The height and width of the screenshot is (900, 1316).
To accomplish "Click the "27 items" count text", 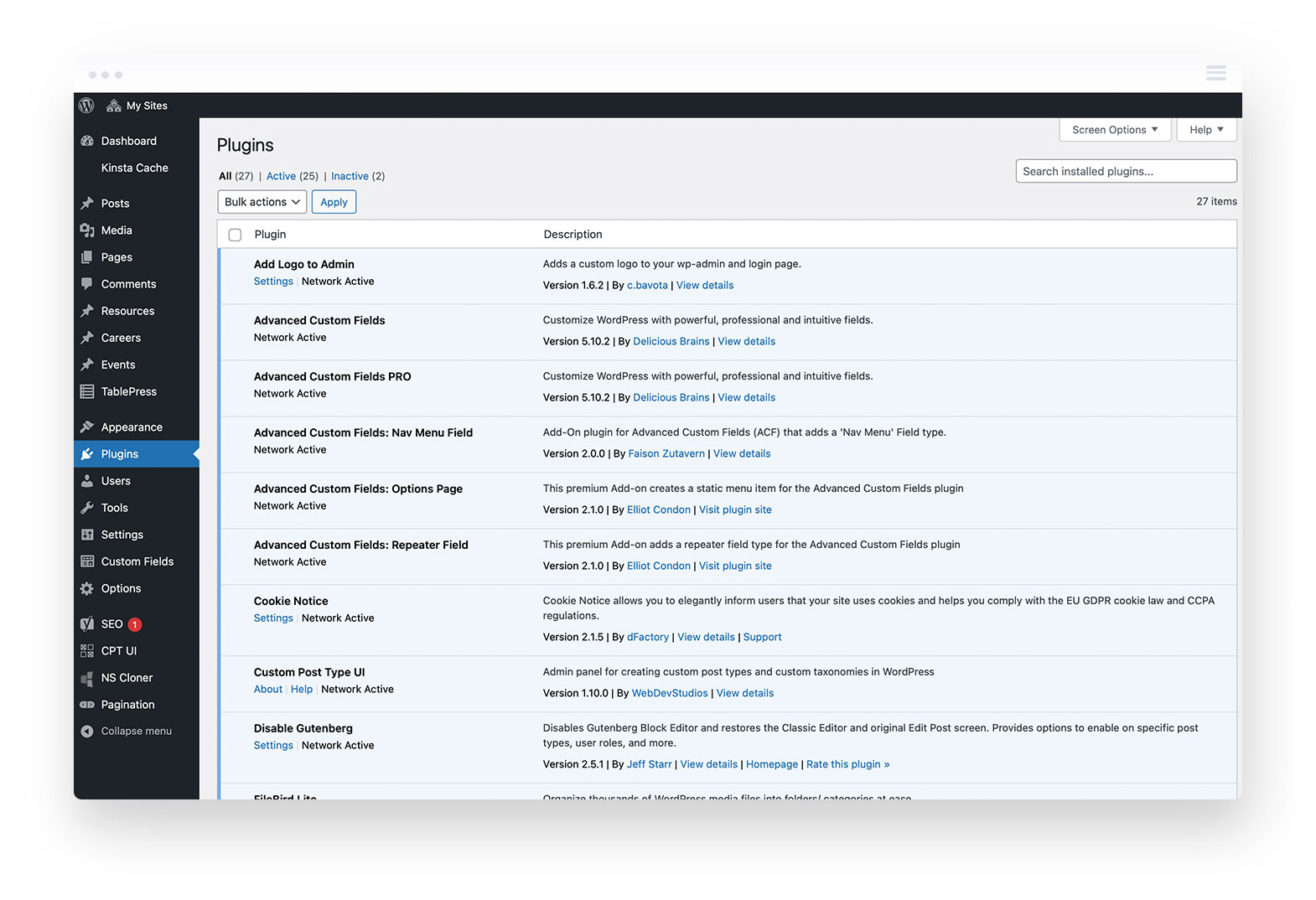I will 1216,202.
